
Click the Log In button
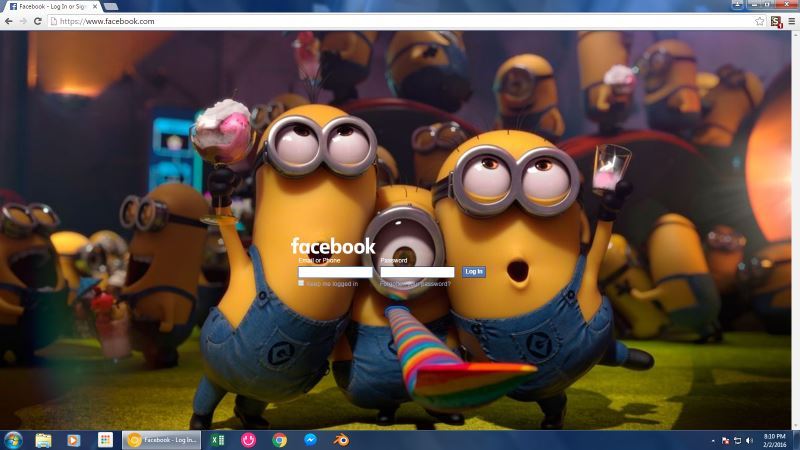(474, 272)
